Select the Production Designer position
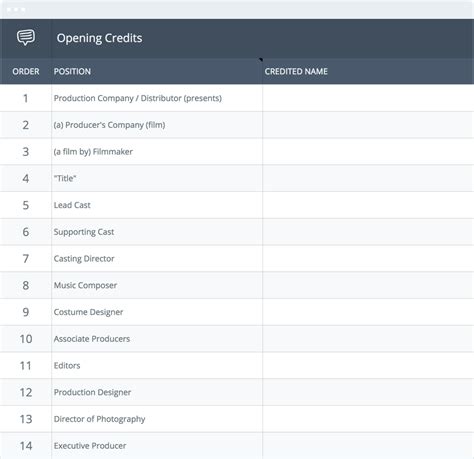 [92, 392]
